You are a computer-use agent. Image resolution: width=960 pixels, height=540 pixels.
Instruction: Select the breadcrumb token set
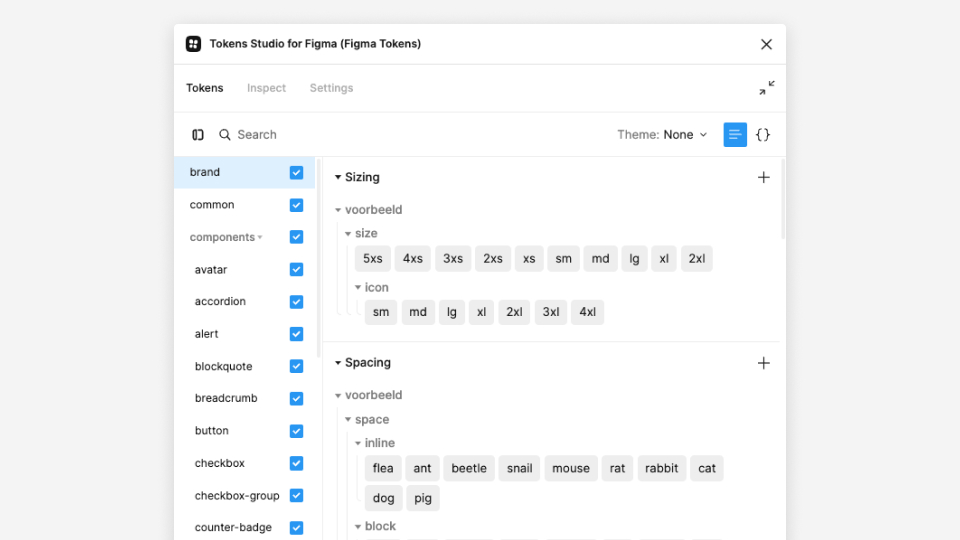tap(226, 398)
